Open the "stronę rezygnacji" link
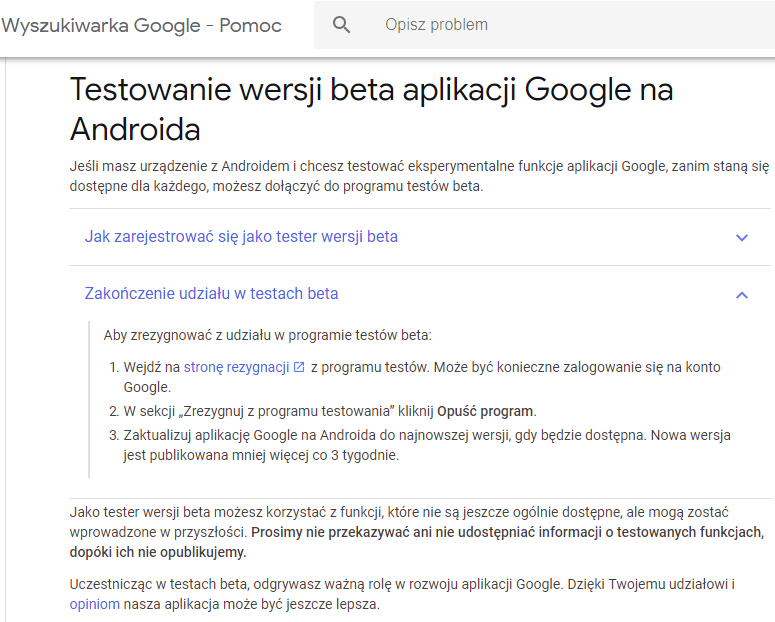Image resolution: width=775 pixels, height=622 pixels. pyautogui.click(x=236, y=368)
